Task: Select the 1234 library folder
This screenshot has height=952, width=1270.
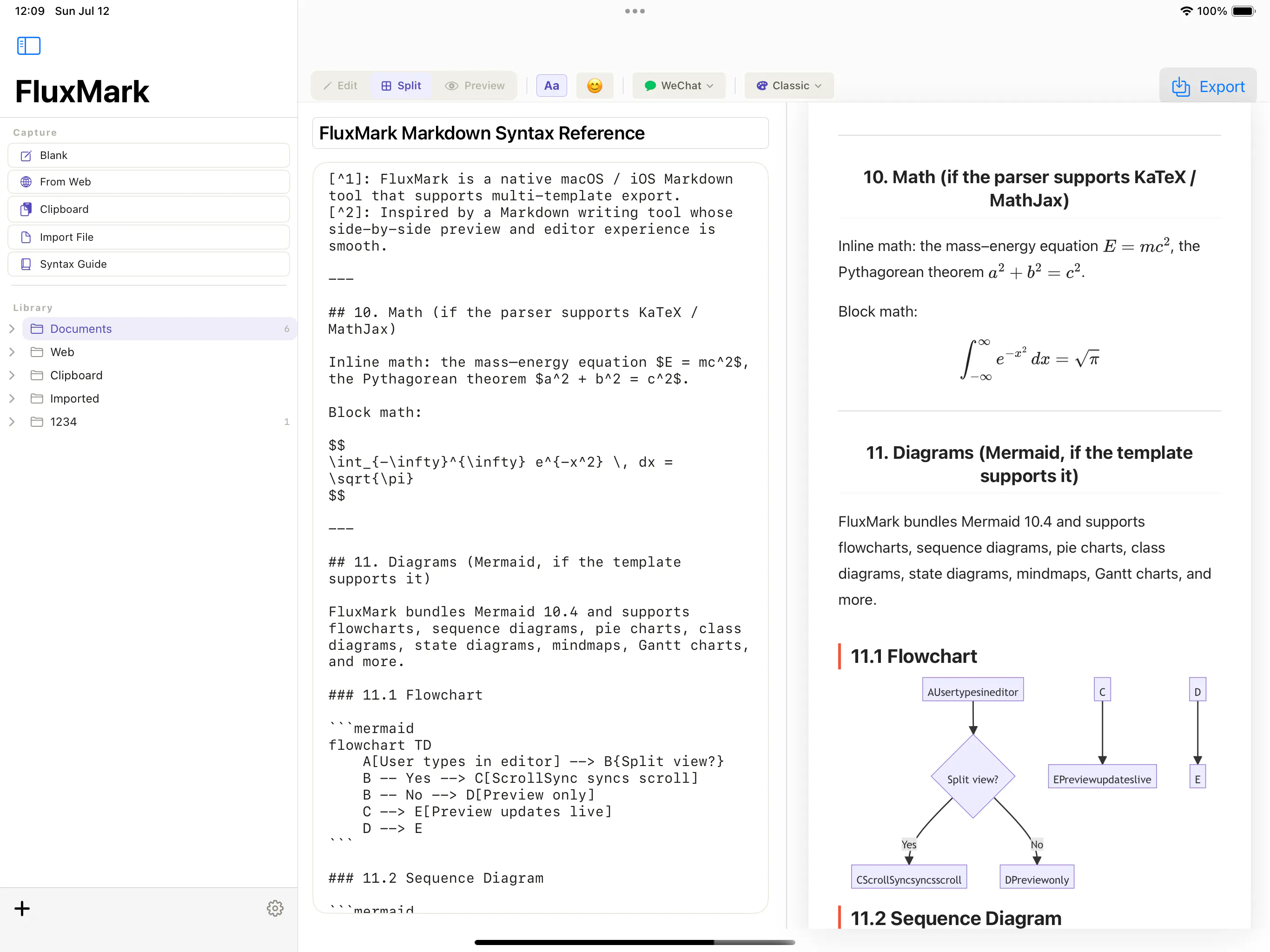Action: click(x=159, y=422)
